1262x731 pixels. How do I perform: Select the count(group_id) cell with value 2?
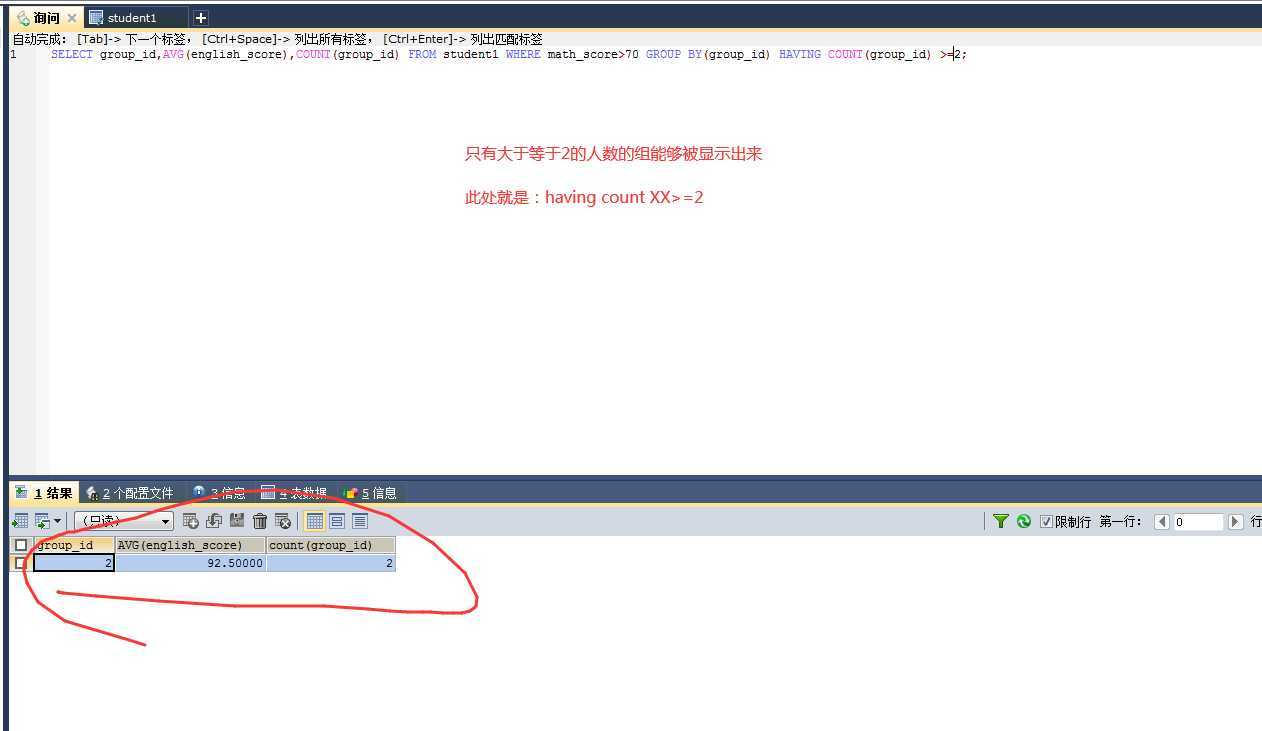(x=331, y=563)
